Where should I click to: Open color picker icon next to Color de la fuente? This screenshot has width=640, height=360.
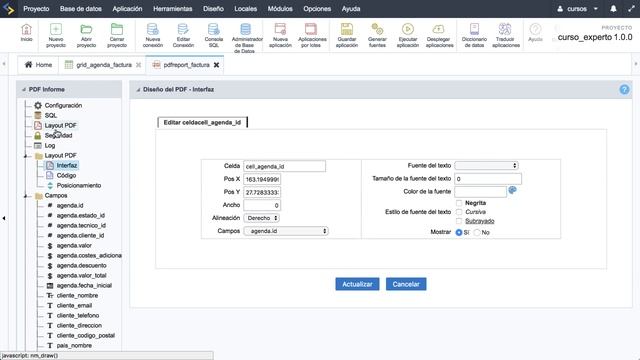click(512, 190)
